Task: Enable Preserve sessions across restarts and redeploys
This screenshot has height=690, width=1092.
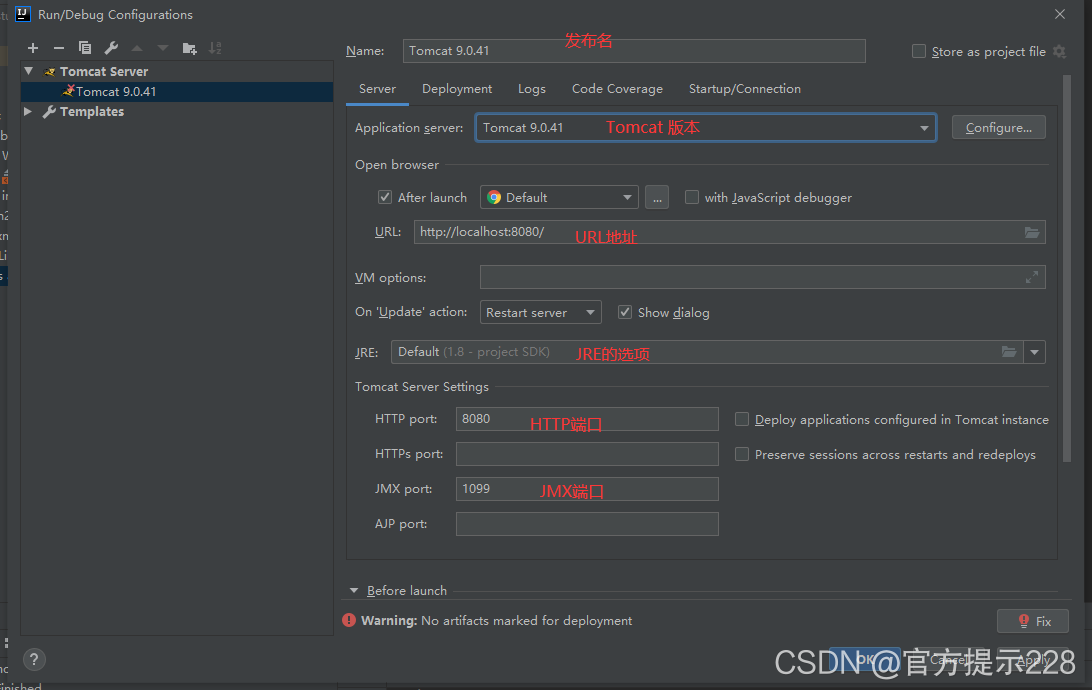Action: click(x=742, y=454)
